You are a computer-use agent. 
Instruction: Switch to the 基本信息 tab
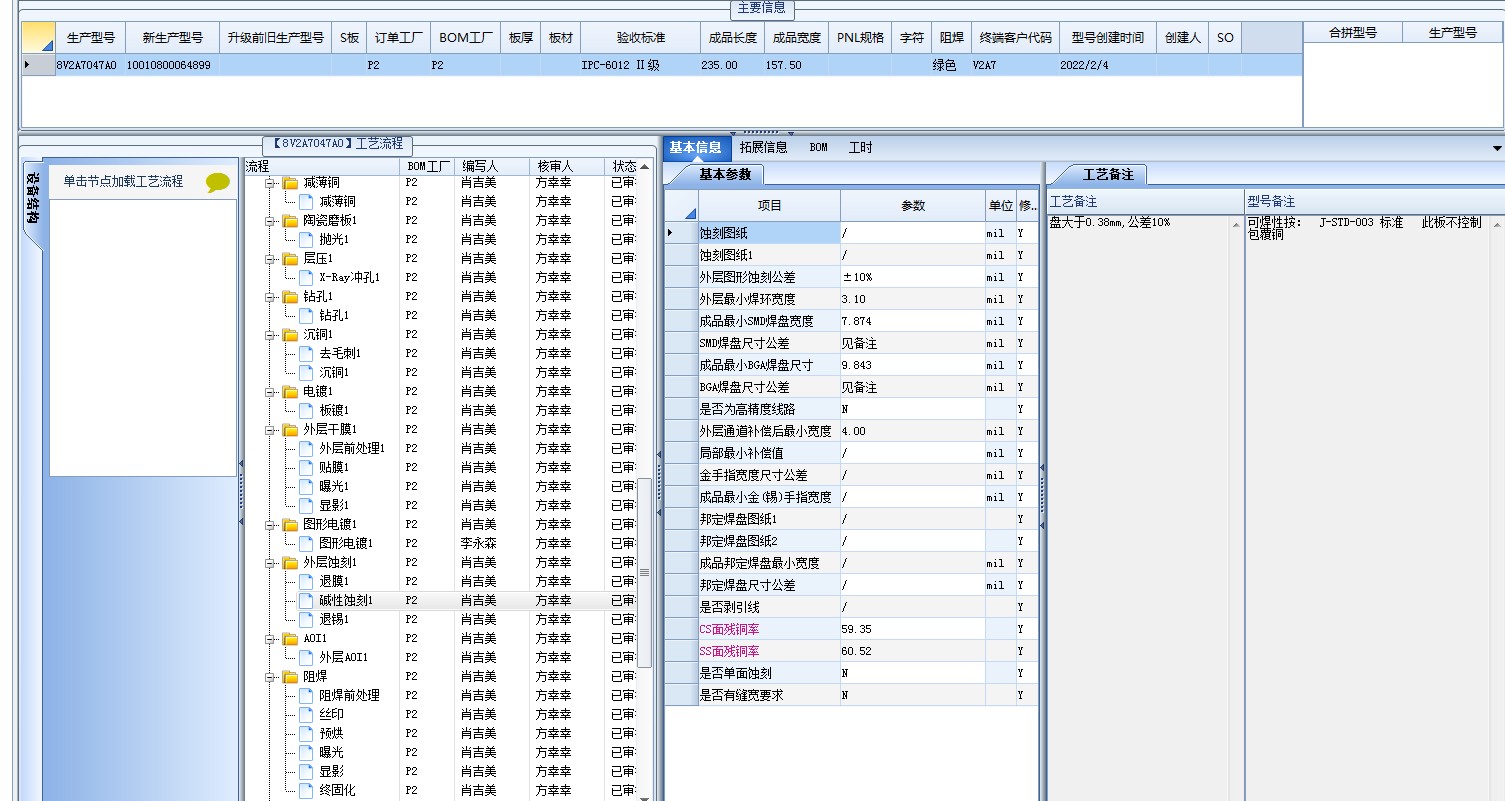coord(695,147)
